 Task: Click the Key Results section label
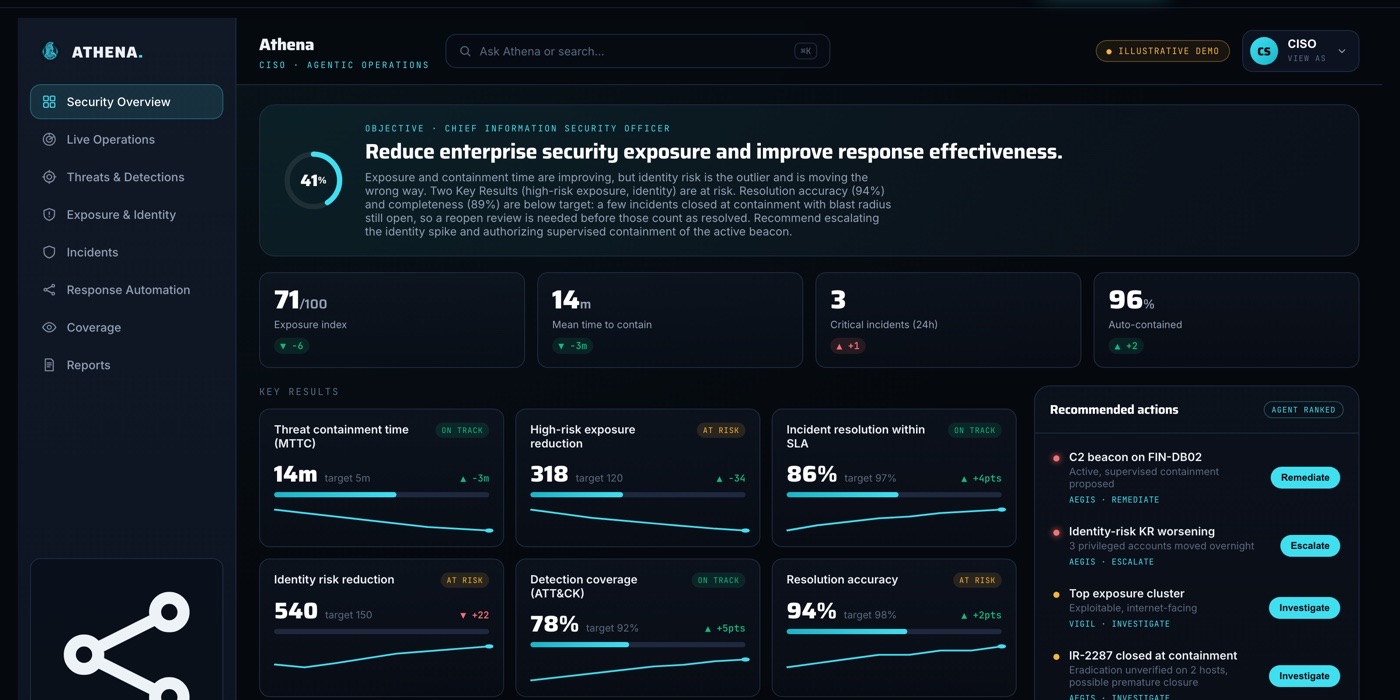click(299, 392)
